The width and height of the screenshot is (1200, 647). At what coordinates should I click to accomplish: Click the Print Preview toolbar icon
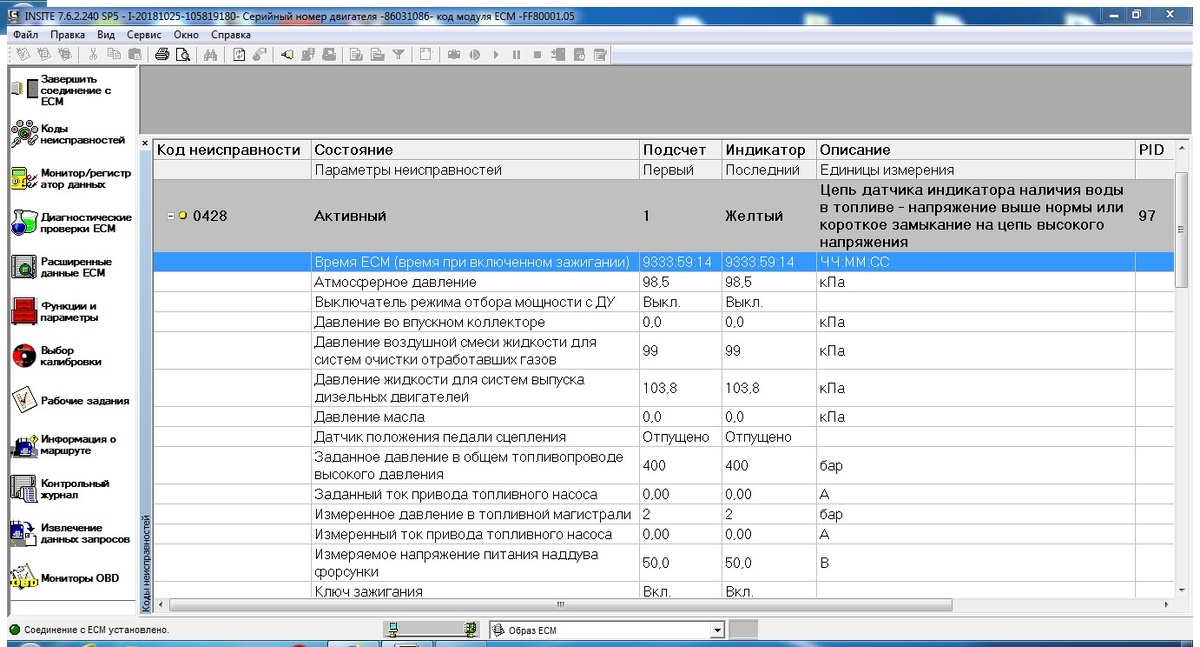click(183, 55)
